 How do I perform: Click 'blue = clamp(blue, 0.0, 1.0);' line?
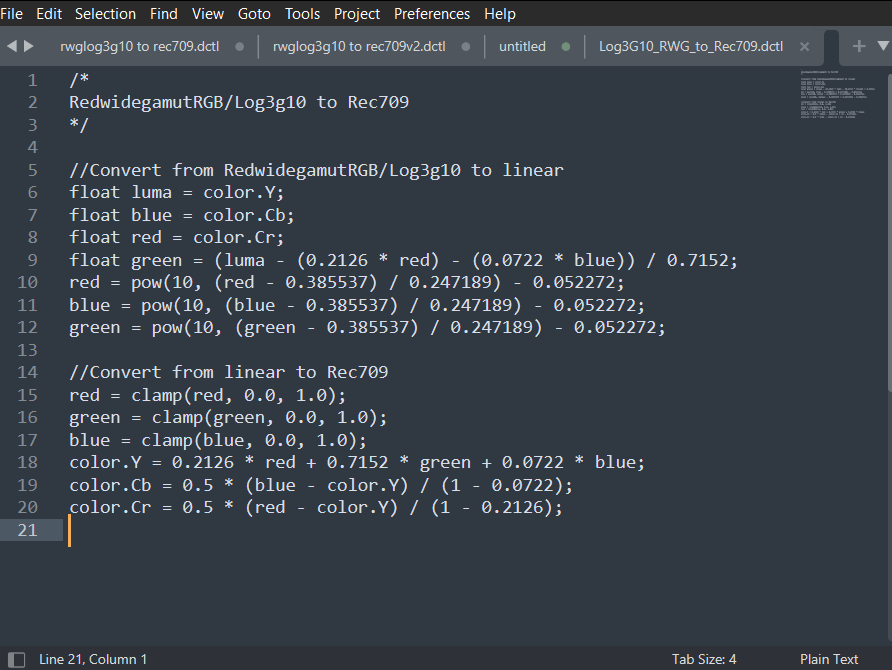pos(218,440)
